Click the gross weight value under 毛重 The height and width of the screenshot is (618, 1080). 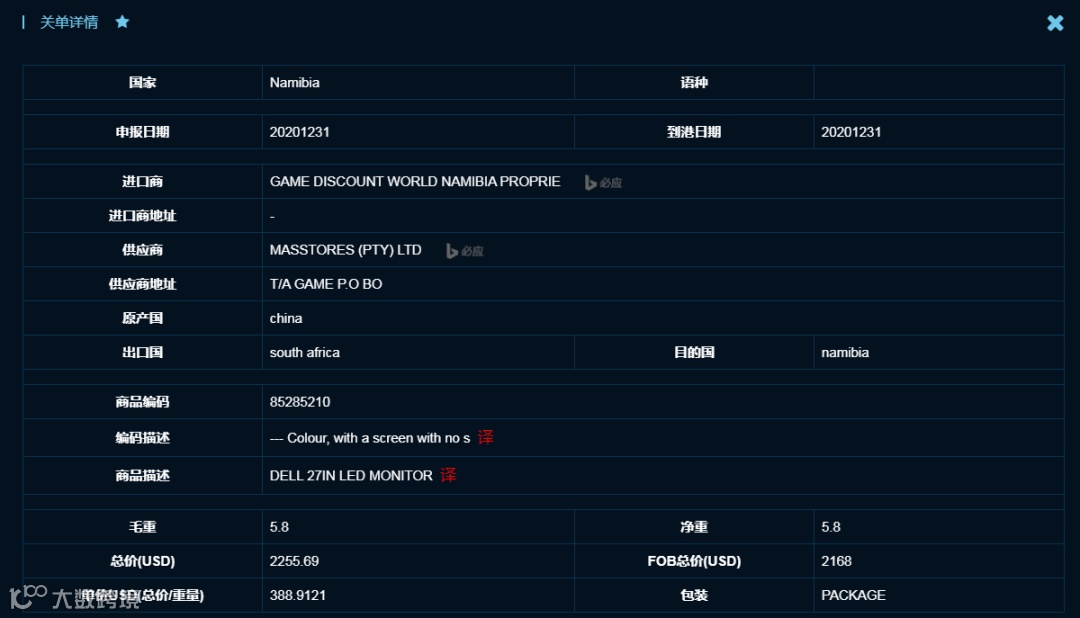279,527
